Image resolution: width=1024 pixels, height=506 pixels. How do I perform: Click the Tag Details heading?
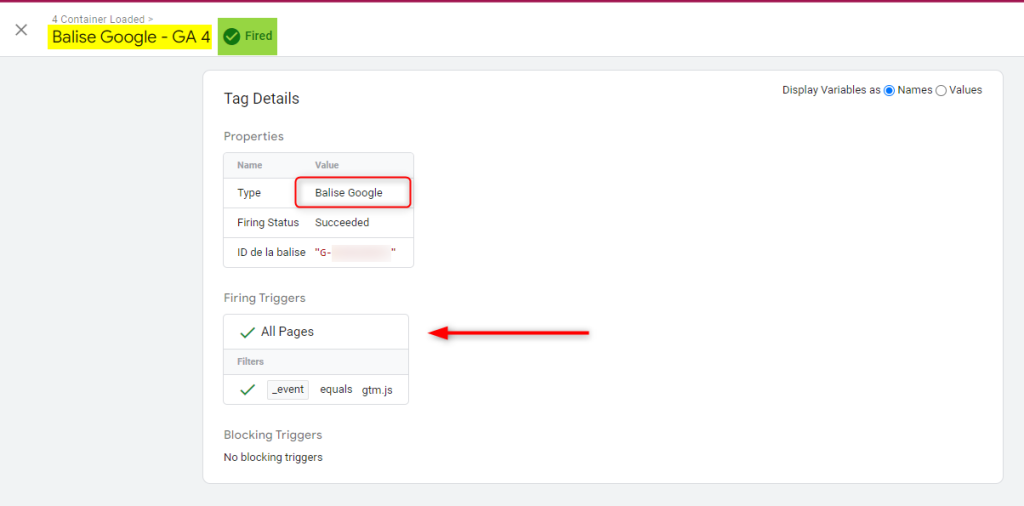coord(261,99)
